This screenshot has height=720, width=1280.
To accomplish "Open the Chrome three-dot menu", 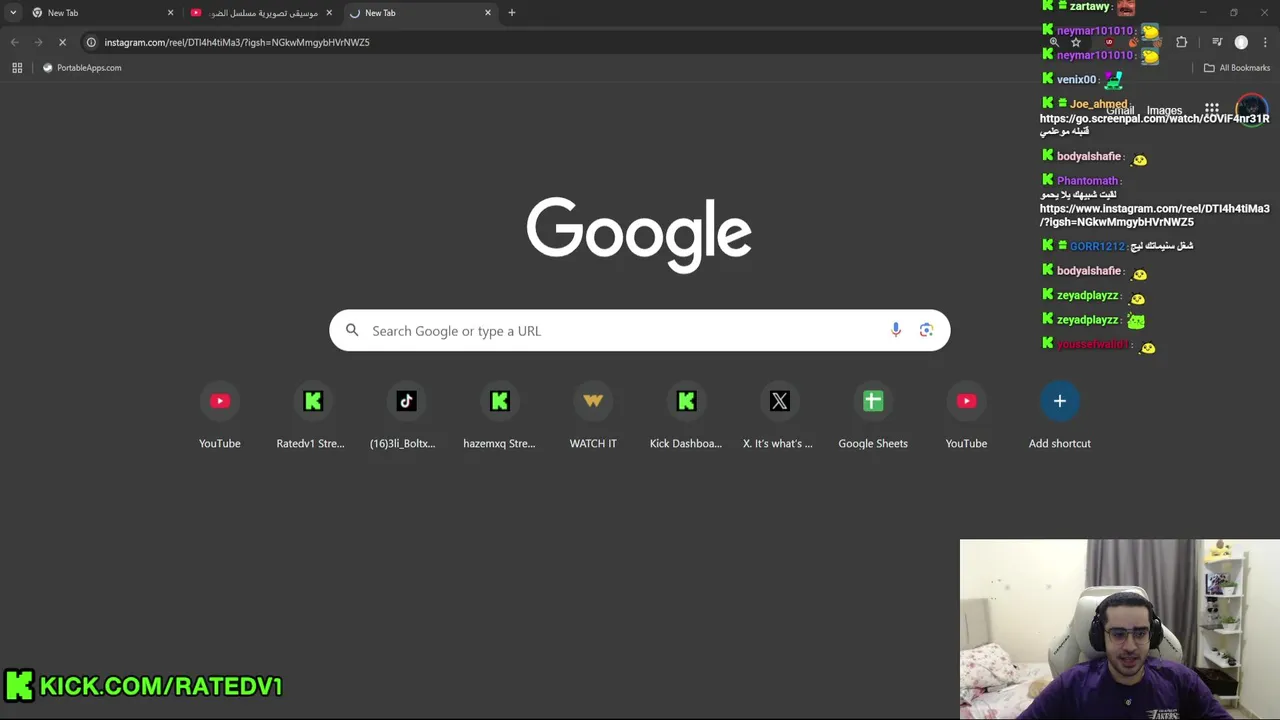I will [1265, 42].
